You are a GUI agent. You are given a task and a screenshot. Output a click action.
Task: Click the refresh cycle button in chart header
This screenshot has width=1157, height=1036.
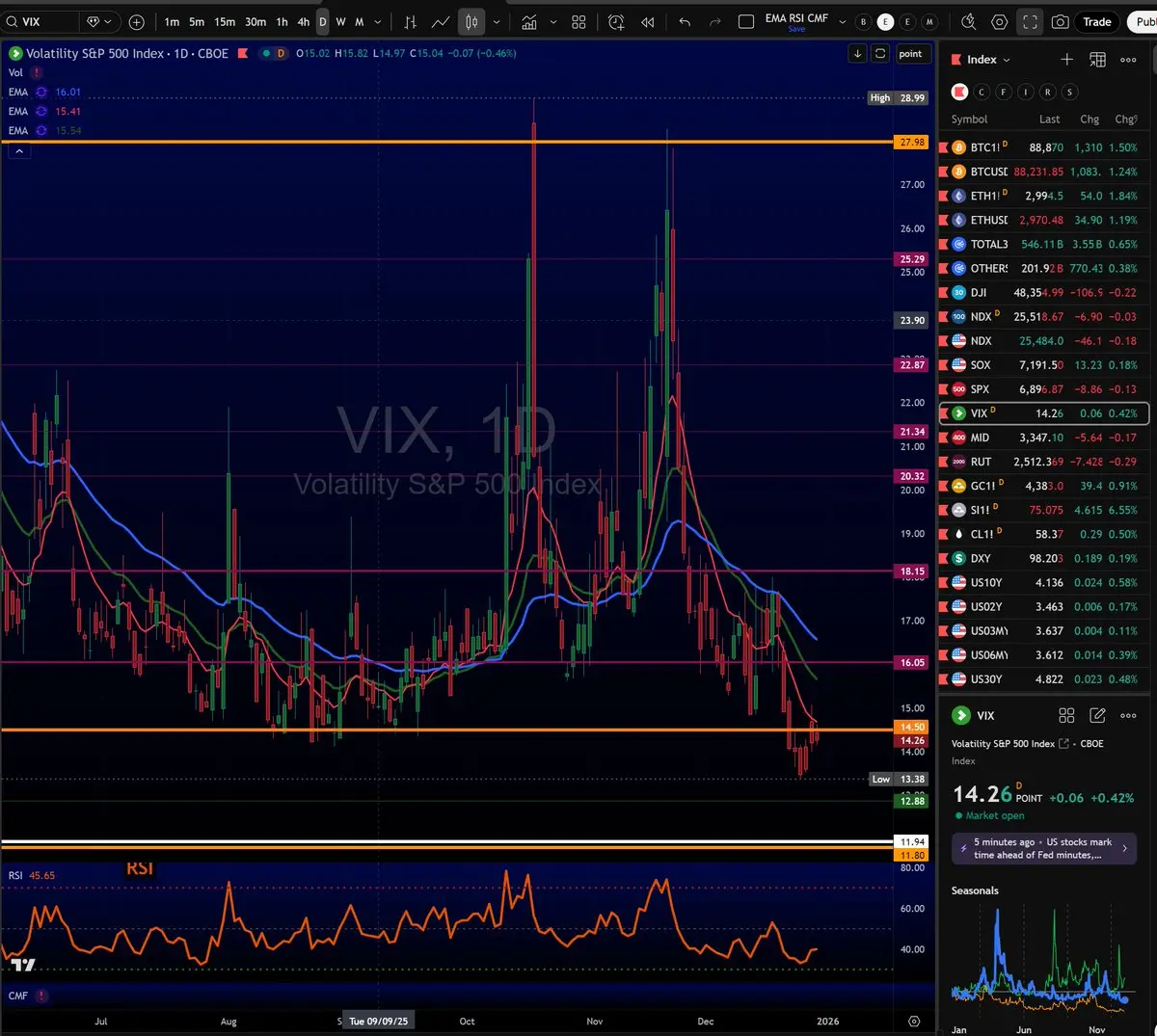click(880, 54)
